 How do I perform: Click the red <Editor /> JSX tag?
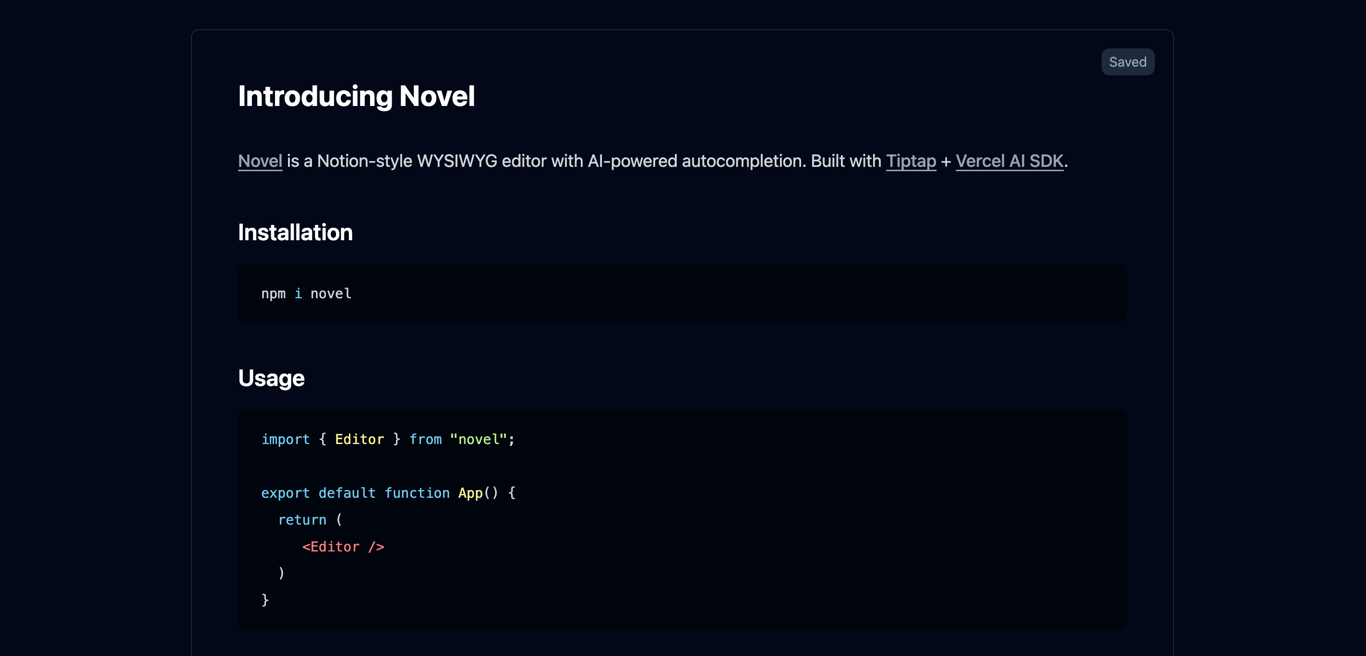coord(343,547)
